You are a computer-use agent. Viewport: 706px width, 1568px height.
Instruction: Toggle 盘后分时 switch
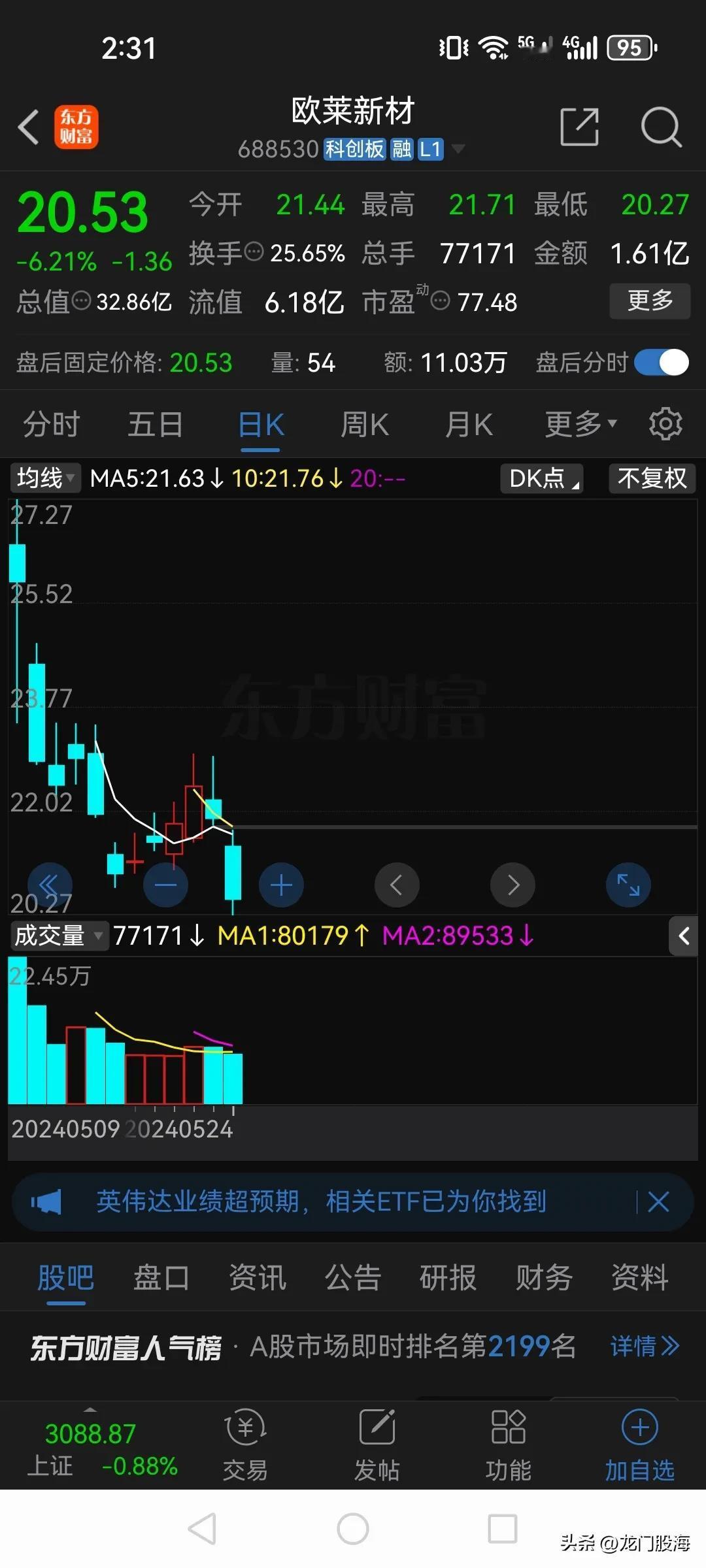[662, 363]
